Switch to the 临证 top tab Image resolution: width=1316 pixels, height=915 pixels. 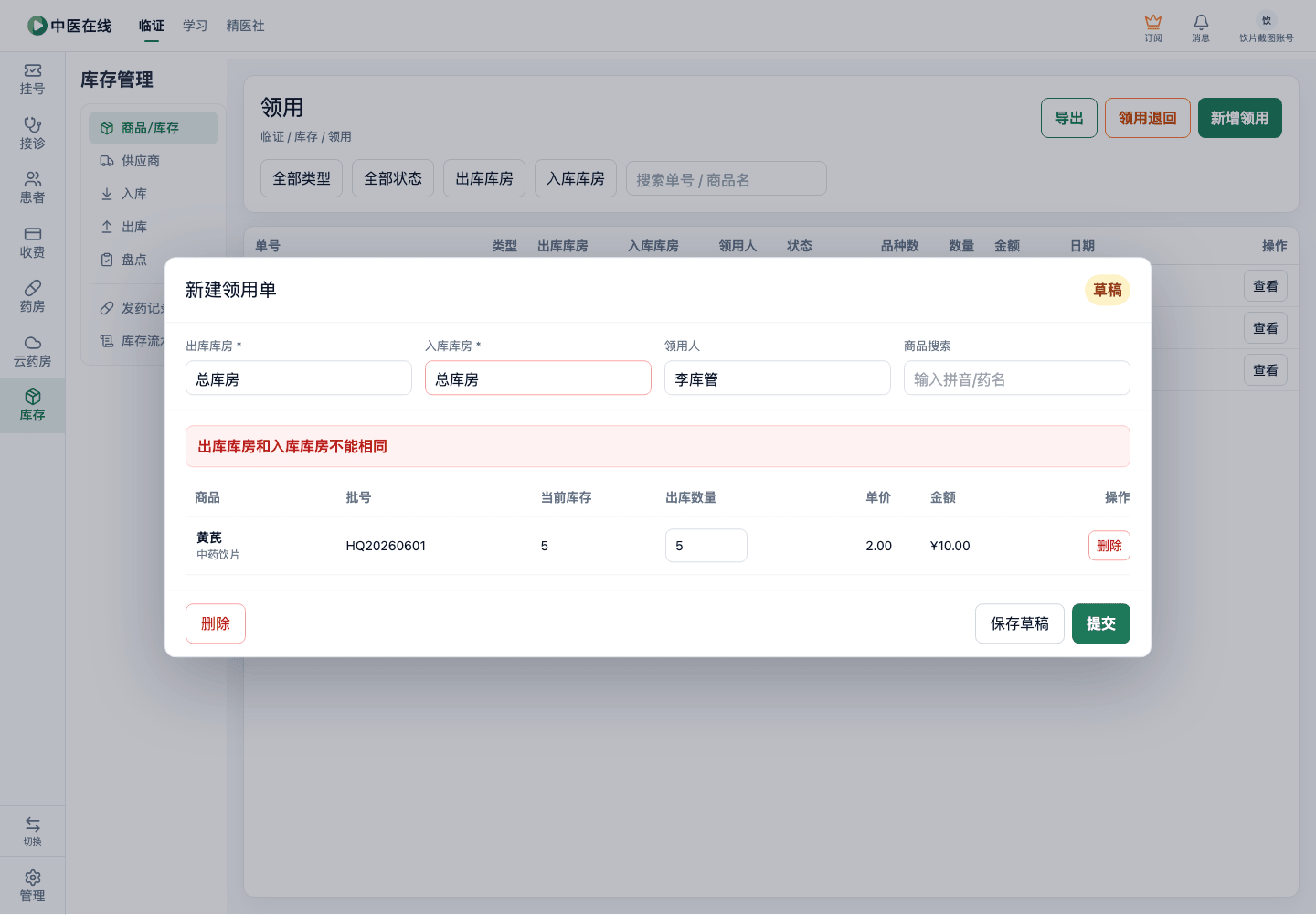tap(152, 26)
